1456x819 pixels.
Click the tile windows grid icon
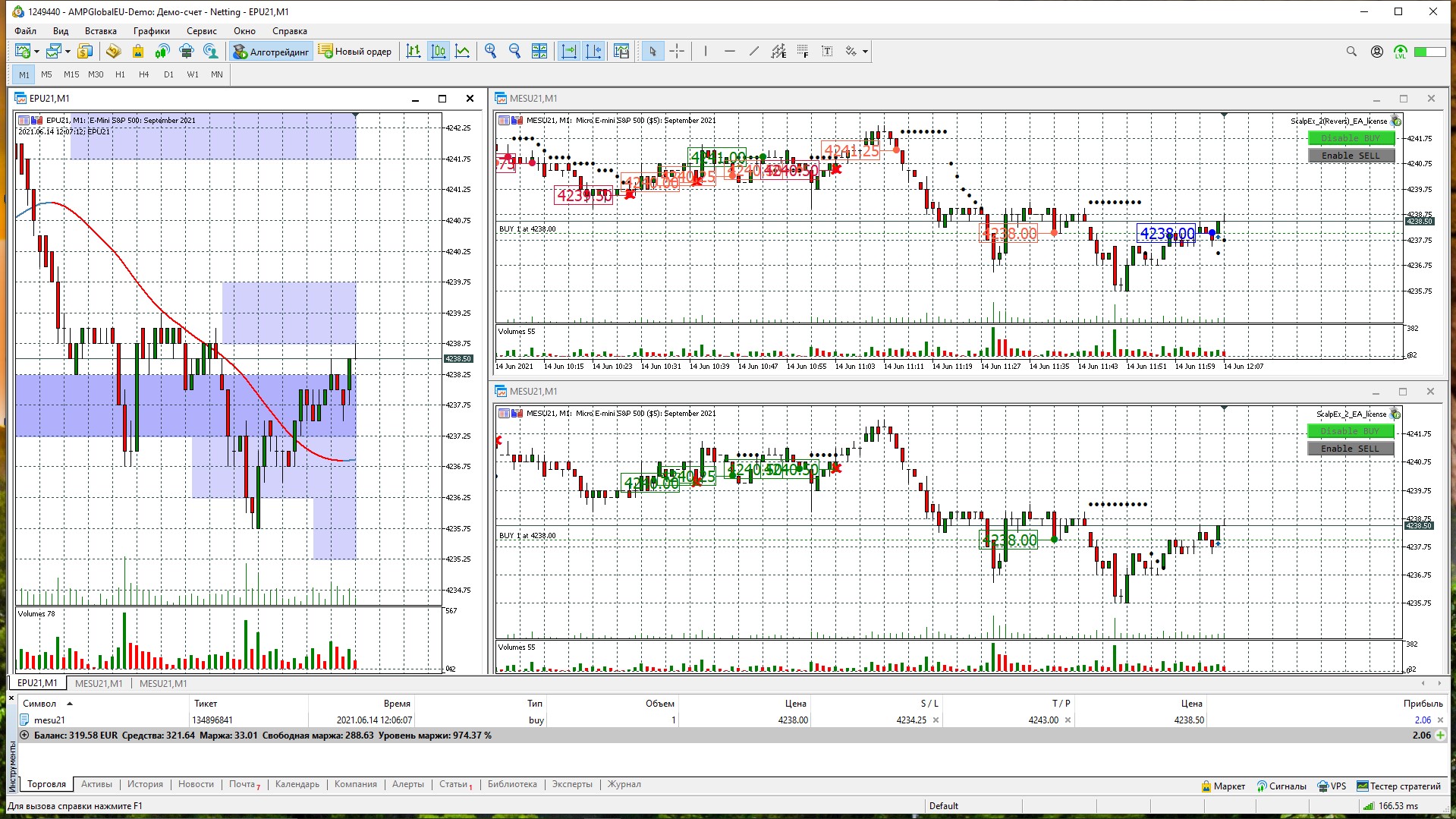(x=539, y=52)
